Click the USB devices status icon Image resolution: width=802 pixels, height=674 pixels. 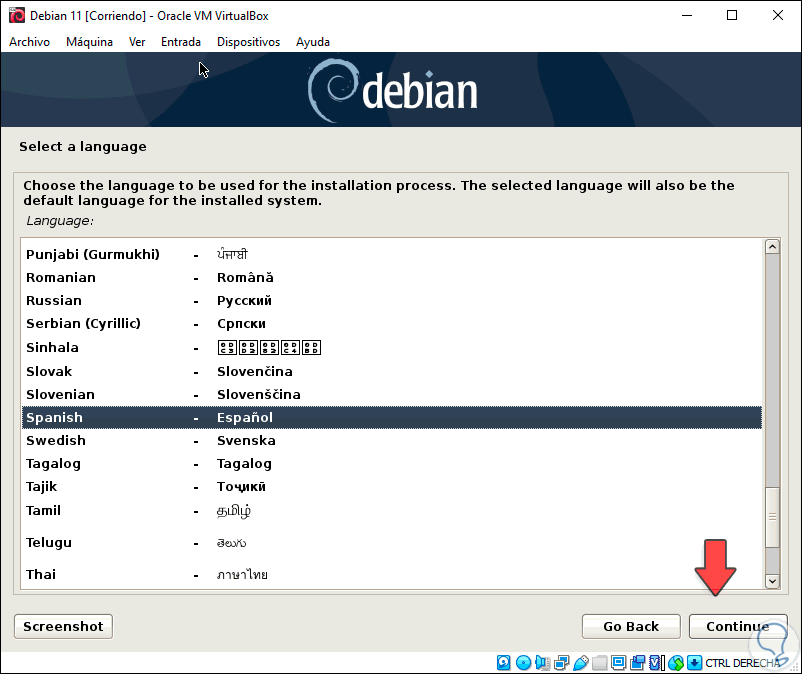click(581, 663)
